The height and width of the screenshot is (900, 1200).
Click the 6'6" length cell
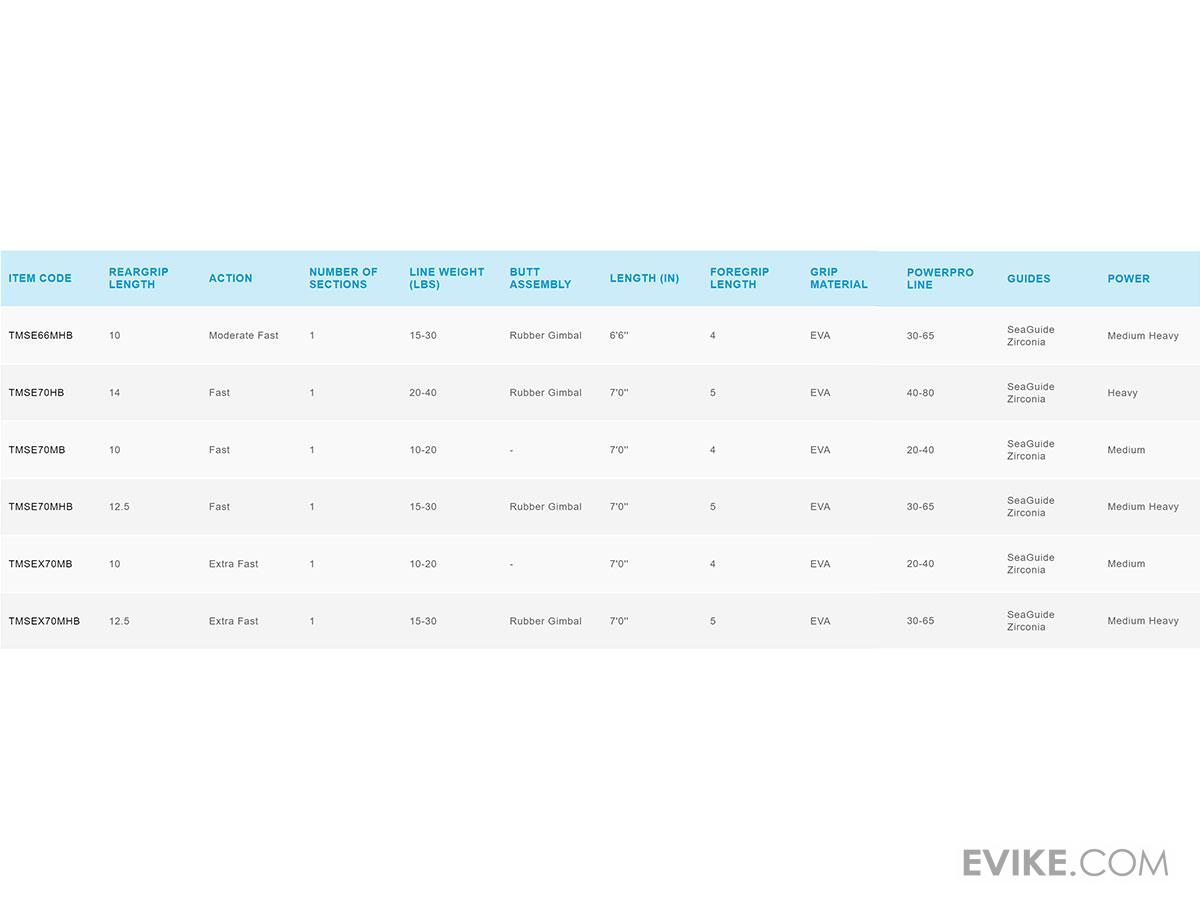click(x=619, y=336)
